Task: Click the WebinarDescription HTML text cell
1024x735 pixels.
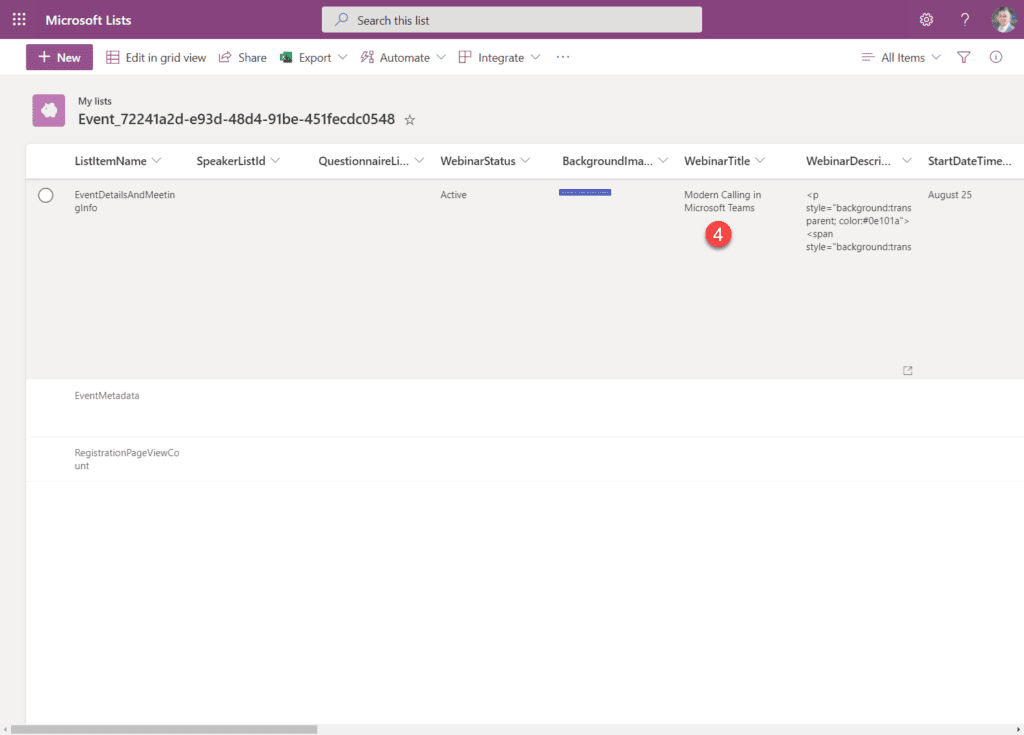Action: pyautogui.click(x=858, y=221)
